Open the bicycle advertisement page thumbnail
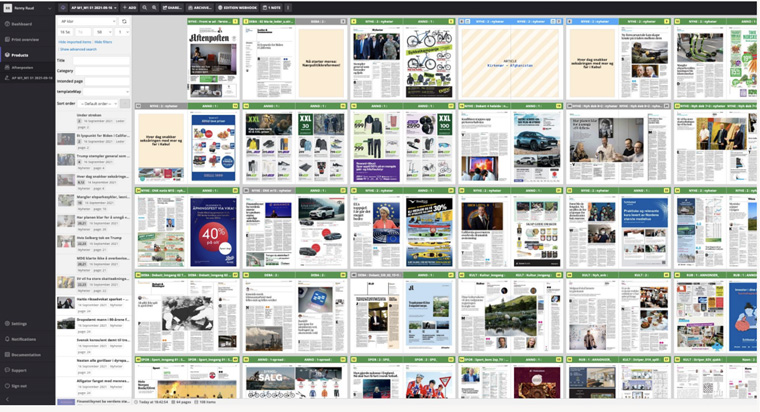 coord(428,63)
